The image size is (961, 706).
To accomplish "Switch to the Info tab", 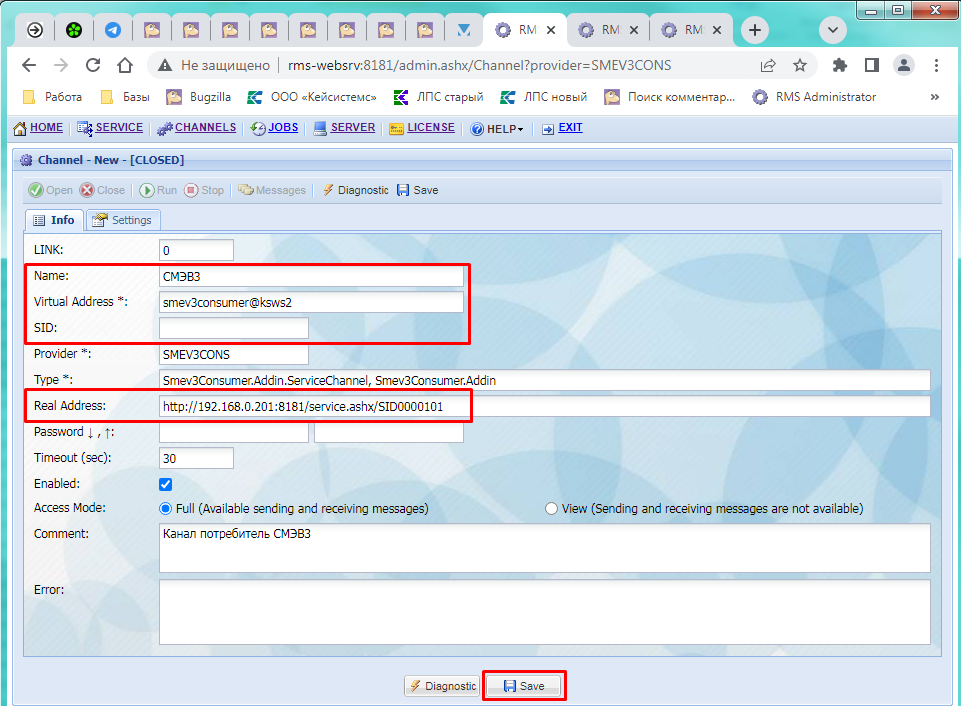I will pyautogui.click(x=54, y=220).
